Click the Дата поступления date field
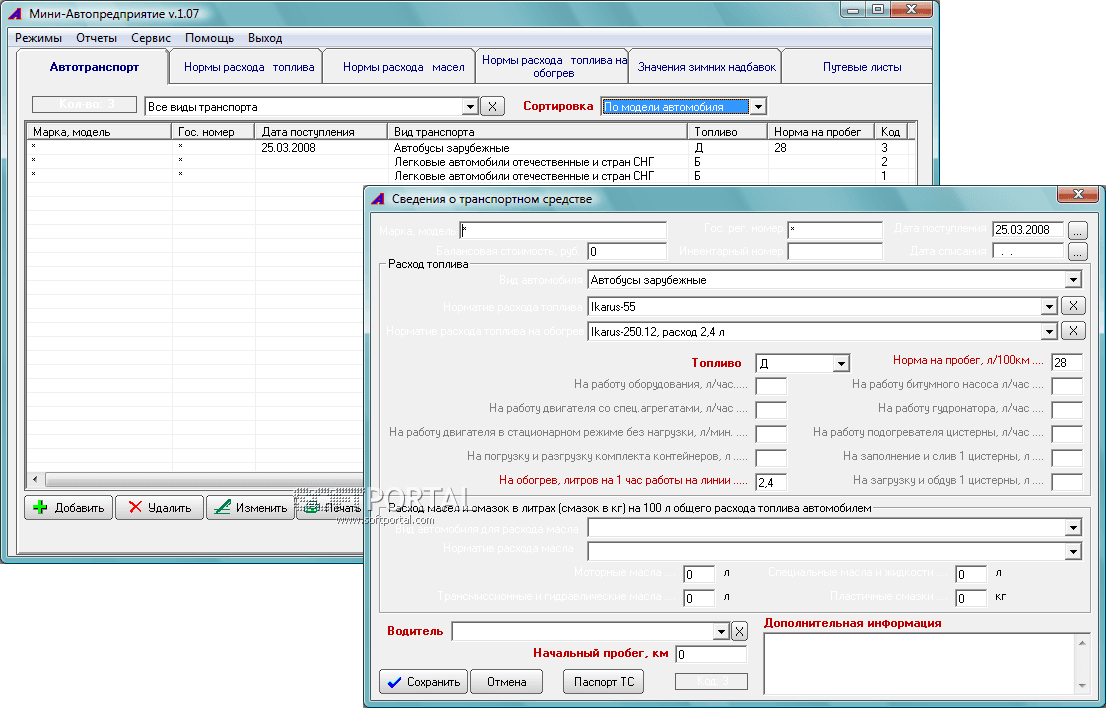 (1028, 230)
